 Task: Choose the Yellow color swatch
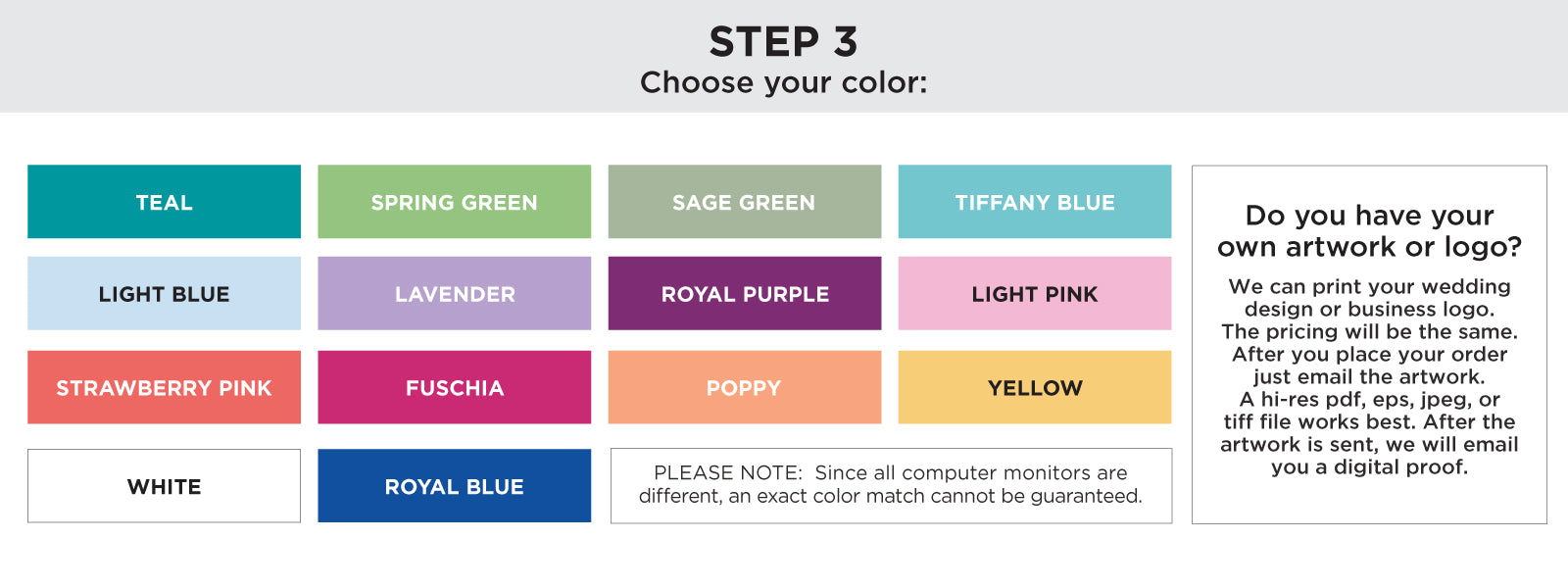point(1034,387)
